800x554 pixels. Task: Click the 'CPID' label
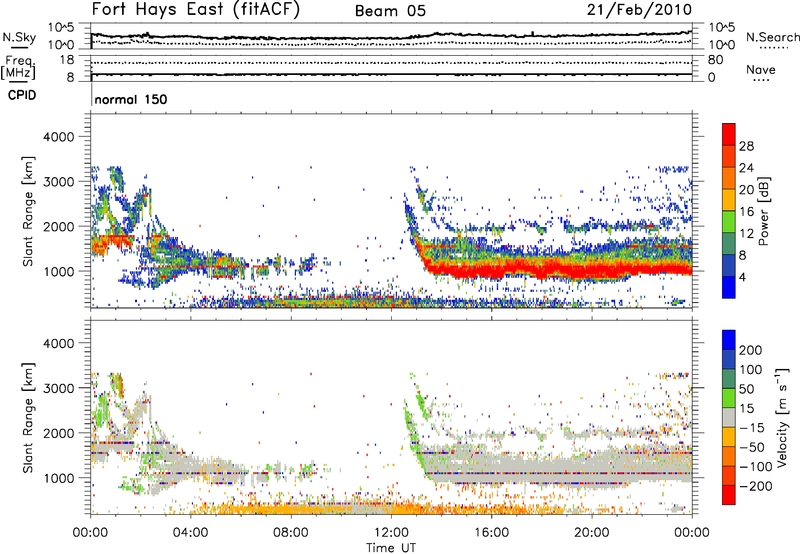click(22, 95)
